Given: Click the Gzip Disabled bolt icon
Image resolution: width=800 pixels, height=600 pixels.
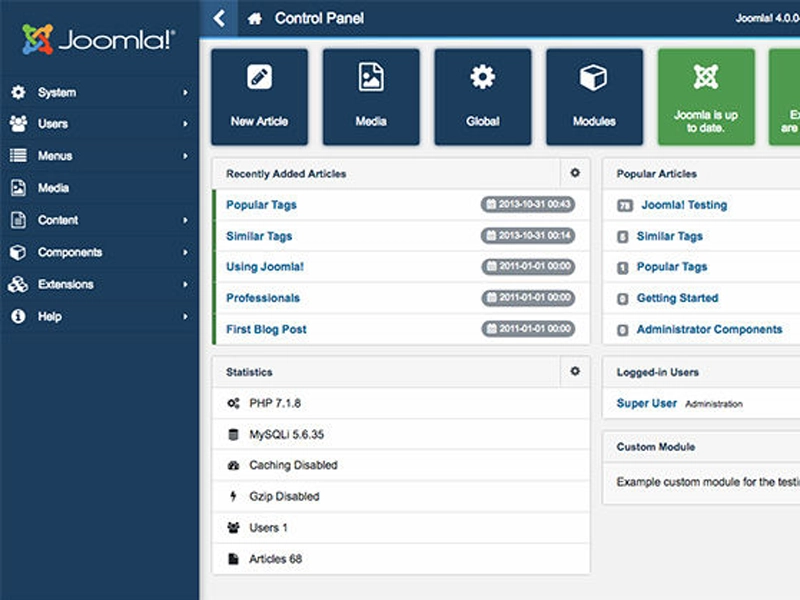Looking at the screenshot, I should (233, 496).
